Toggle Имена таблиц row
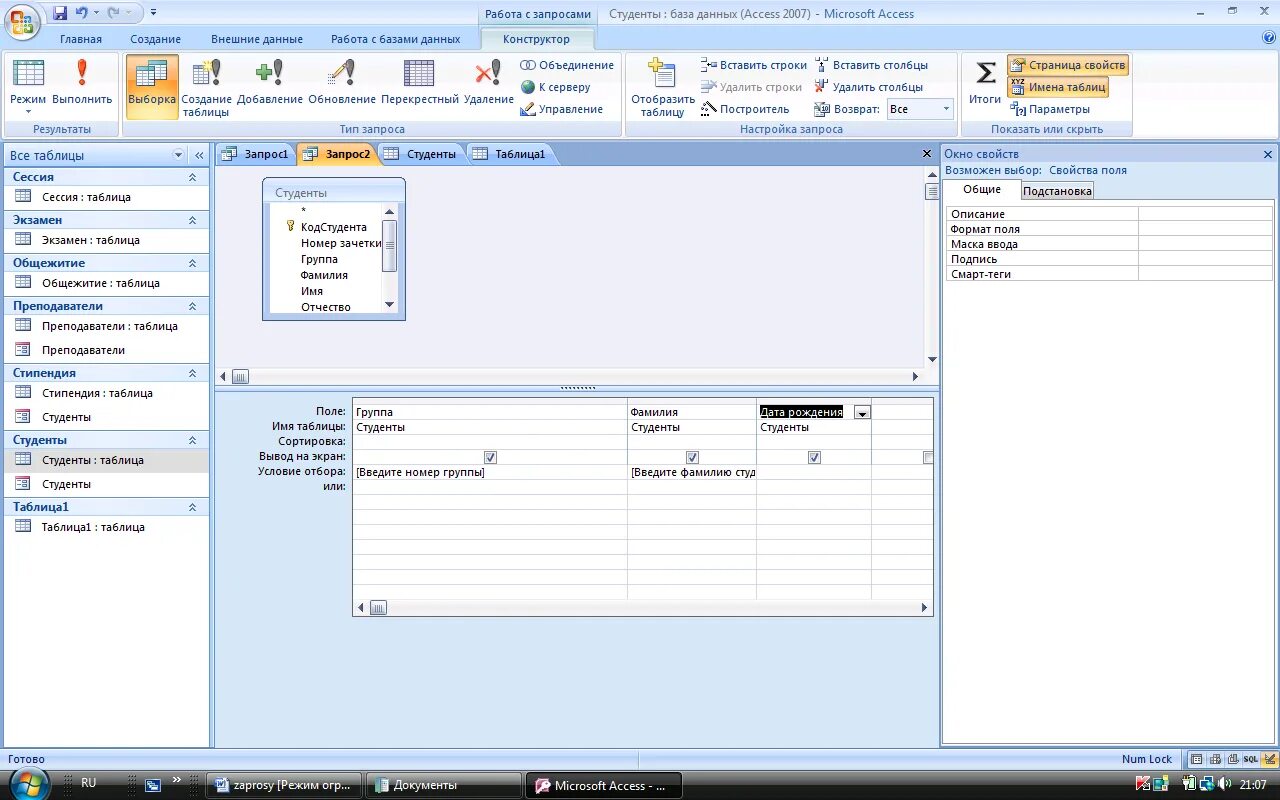This screenshot has height=800, width=1280. point(1058,87)
